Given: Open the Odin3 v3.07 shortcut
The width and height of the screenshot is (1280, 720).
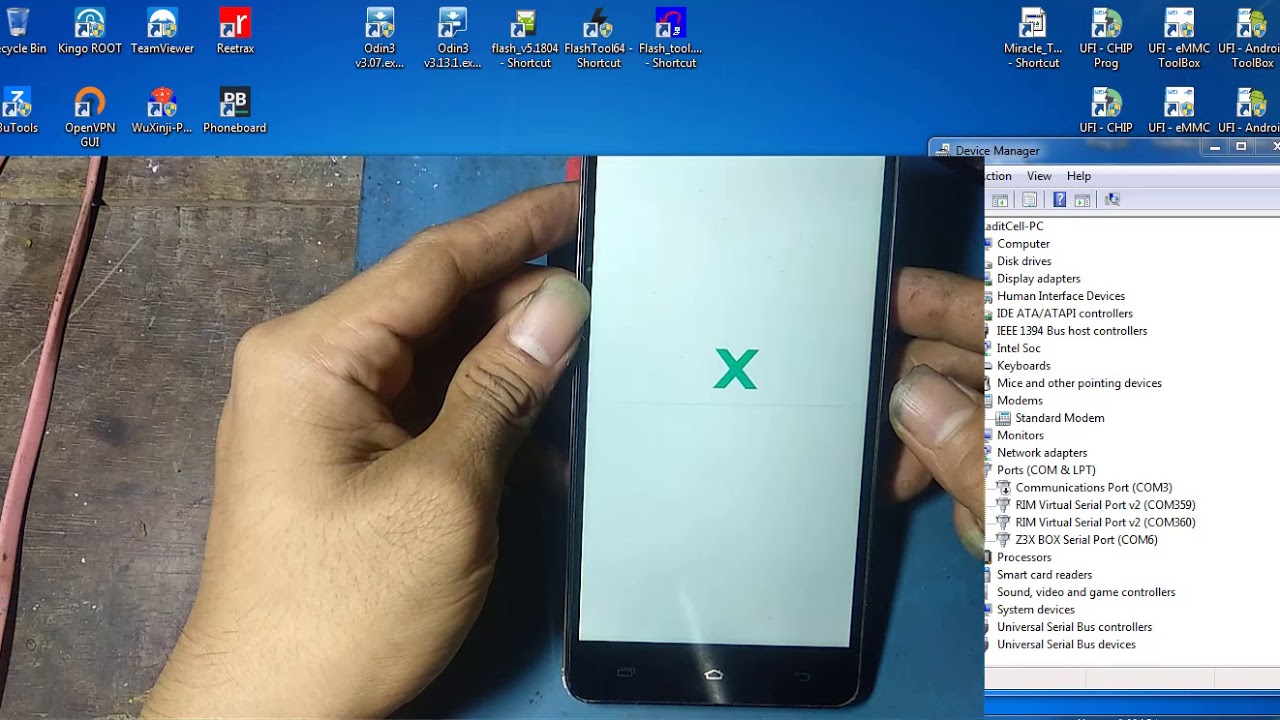Looking at the screenshot, I should pos(380,38).
